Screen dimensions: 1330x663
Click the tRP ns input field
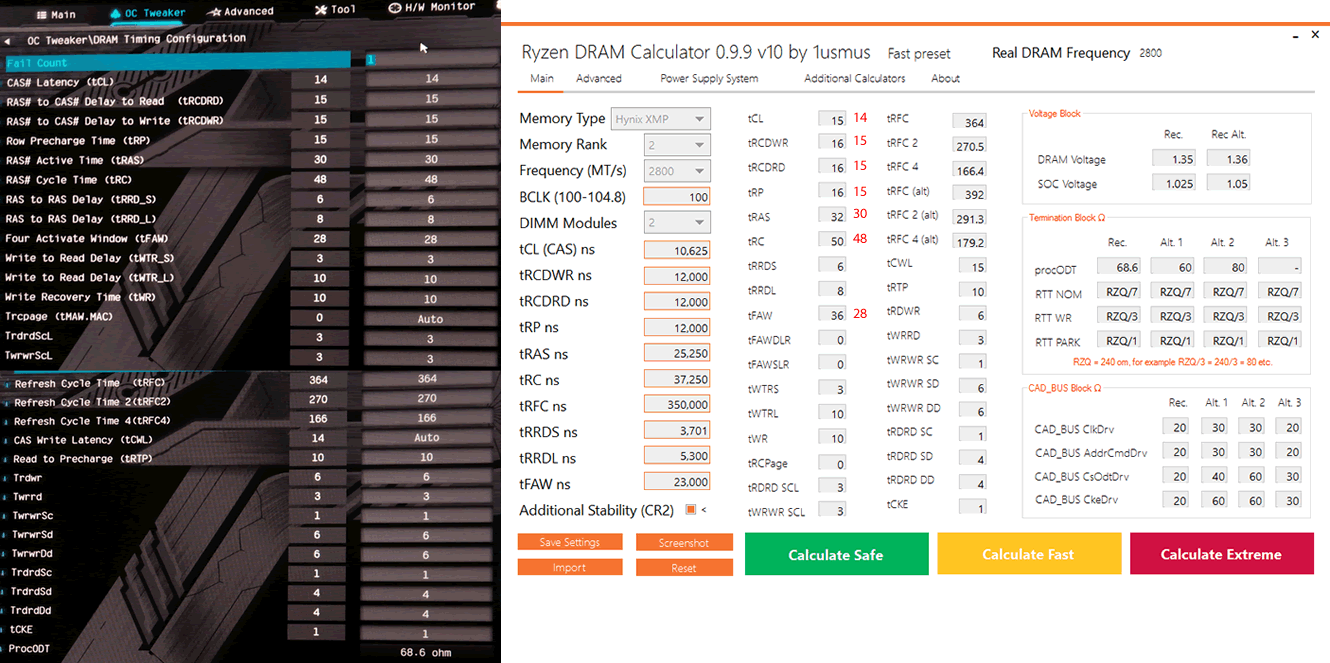[677, 328]
